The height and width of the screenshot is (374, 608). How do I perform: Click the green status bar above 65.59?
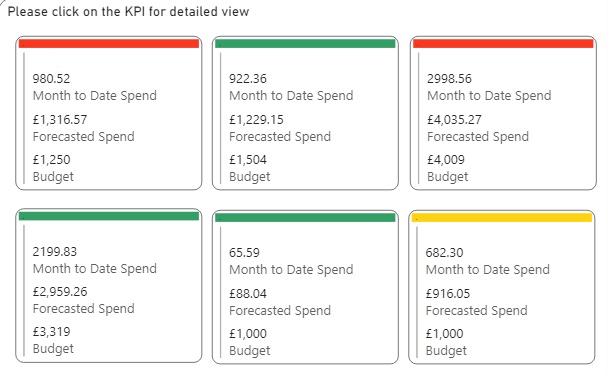[305, 217]
